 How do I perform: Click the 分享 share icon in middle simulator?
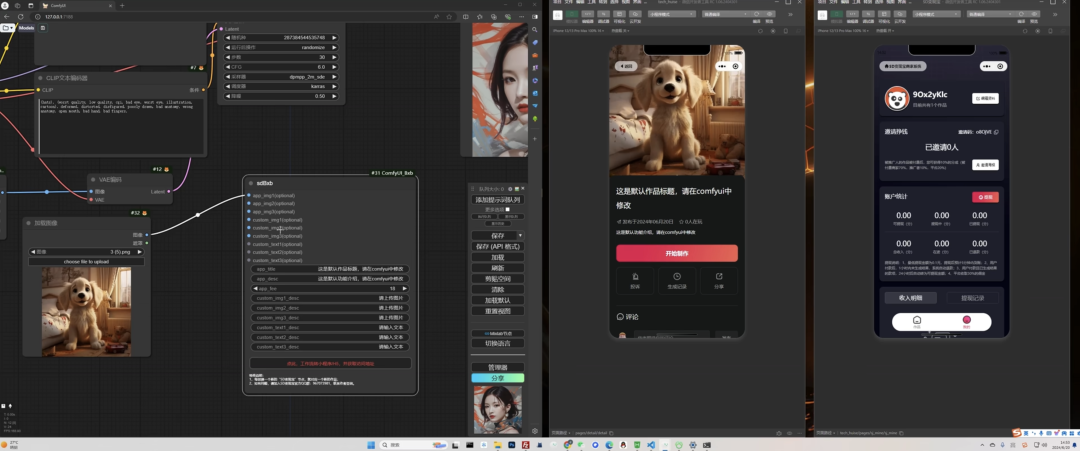[x=719, y=277]
